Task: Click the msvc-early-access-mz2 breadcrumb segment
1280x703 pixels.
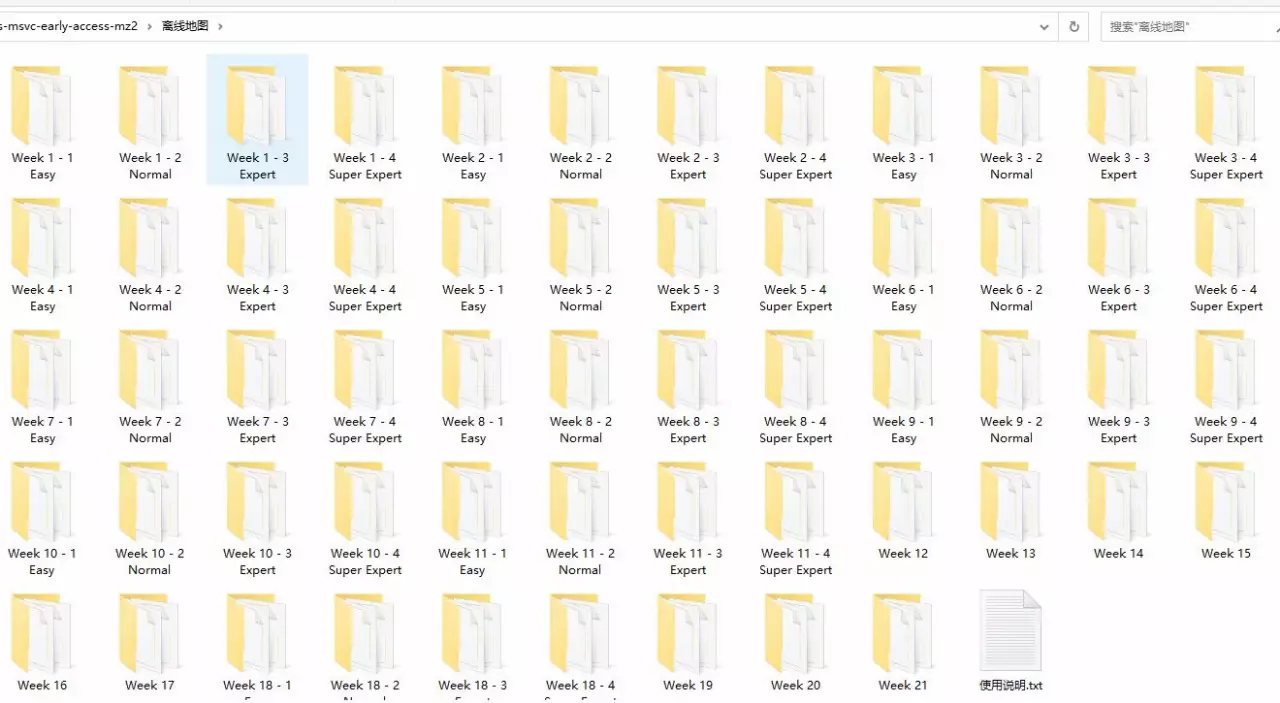Action: pyautogui.click(x=69, y=27)
